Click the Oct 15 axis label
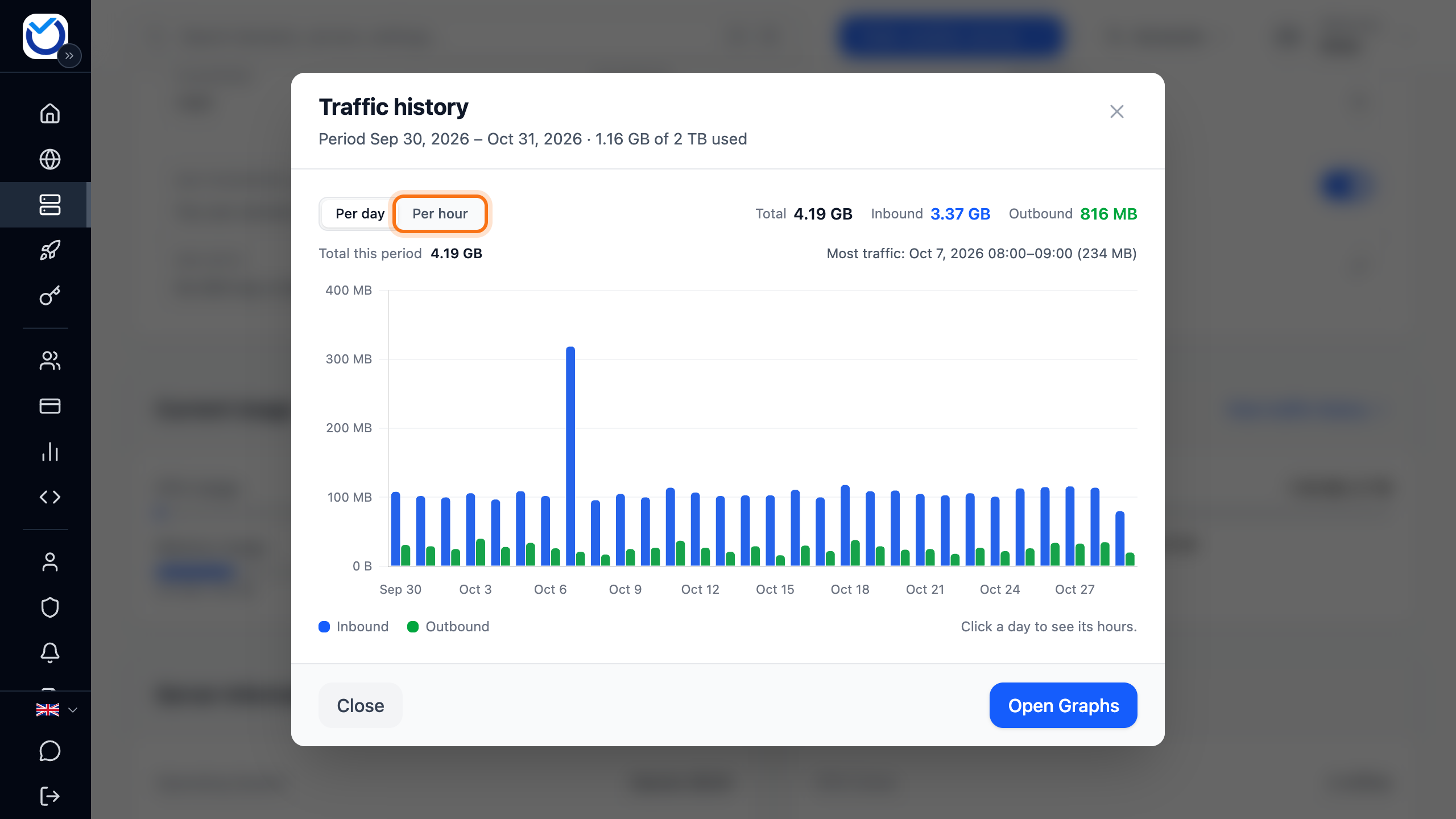 point(775,589)
